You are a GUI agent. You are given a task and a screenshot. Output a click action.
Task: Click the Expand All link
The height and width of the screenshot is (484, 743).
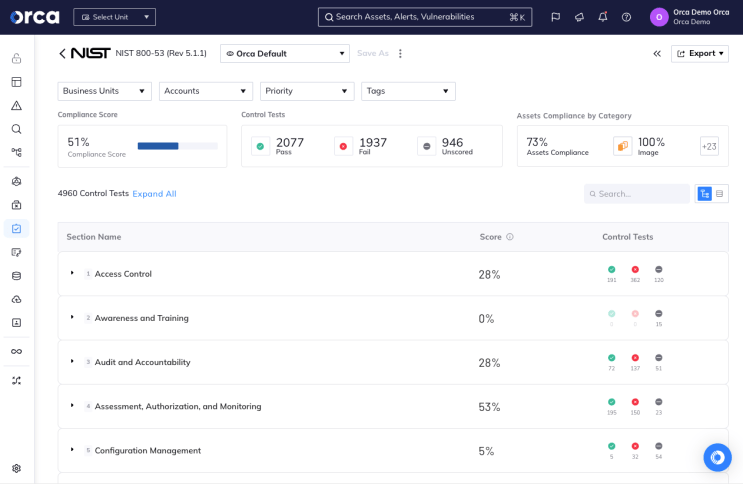pos(154,194)
